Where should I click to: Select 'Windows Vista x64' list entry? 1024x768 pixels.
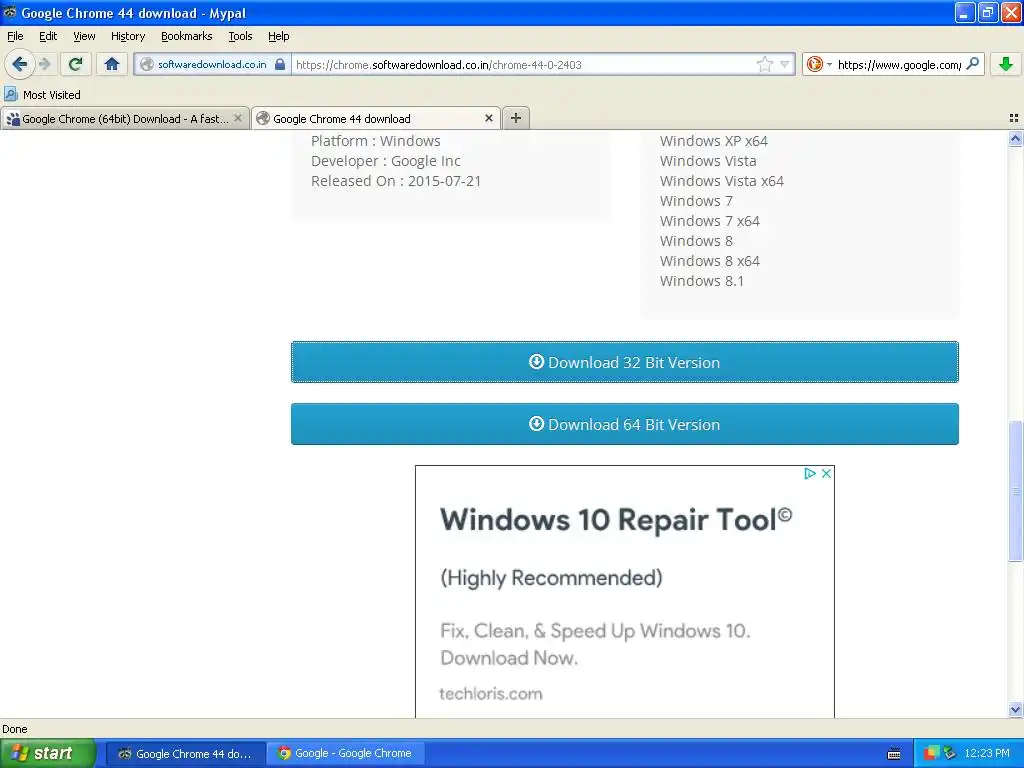722,181
